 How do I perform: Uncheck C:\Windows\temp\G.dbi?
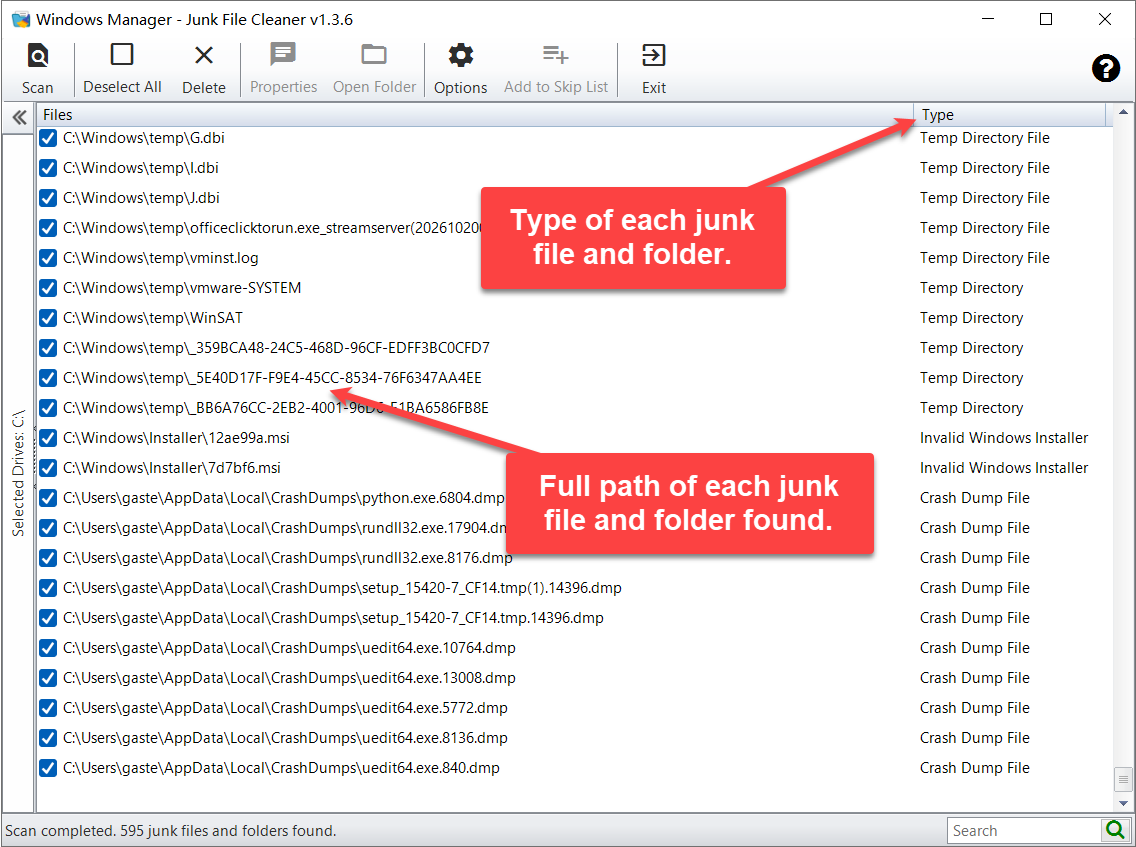coord(48,138)
